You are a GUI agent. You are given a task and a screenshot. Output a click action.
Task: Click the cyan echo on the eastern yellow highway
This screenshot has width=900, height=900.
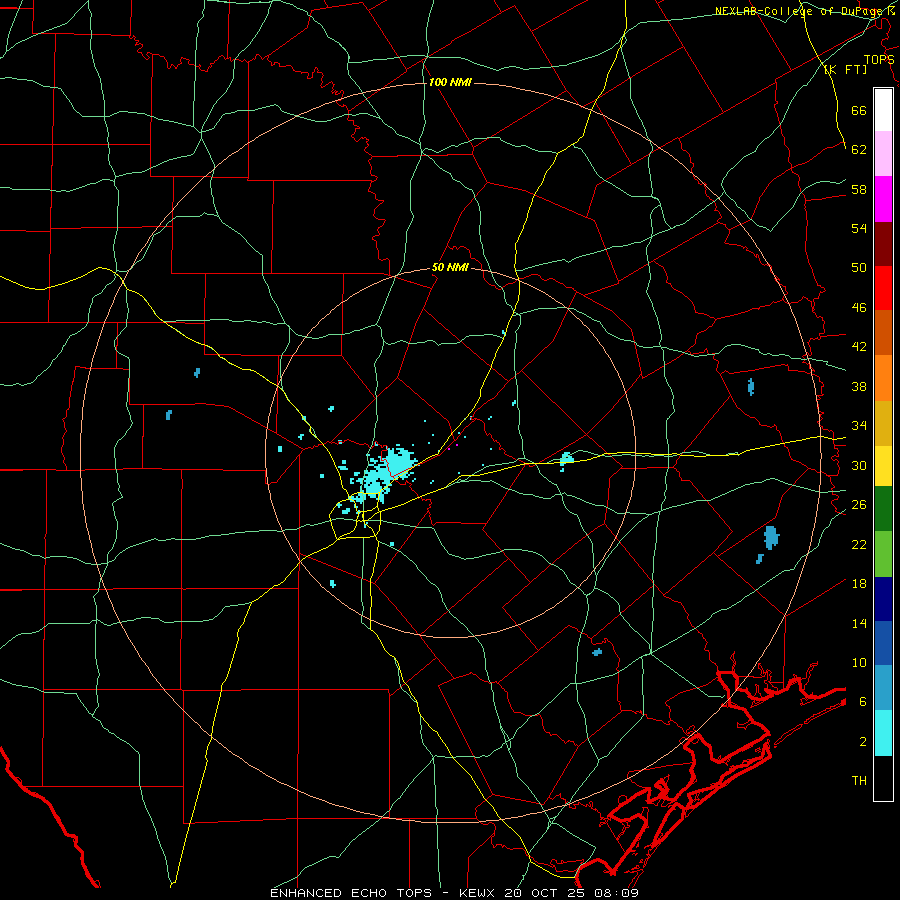(566, 459)
